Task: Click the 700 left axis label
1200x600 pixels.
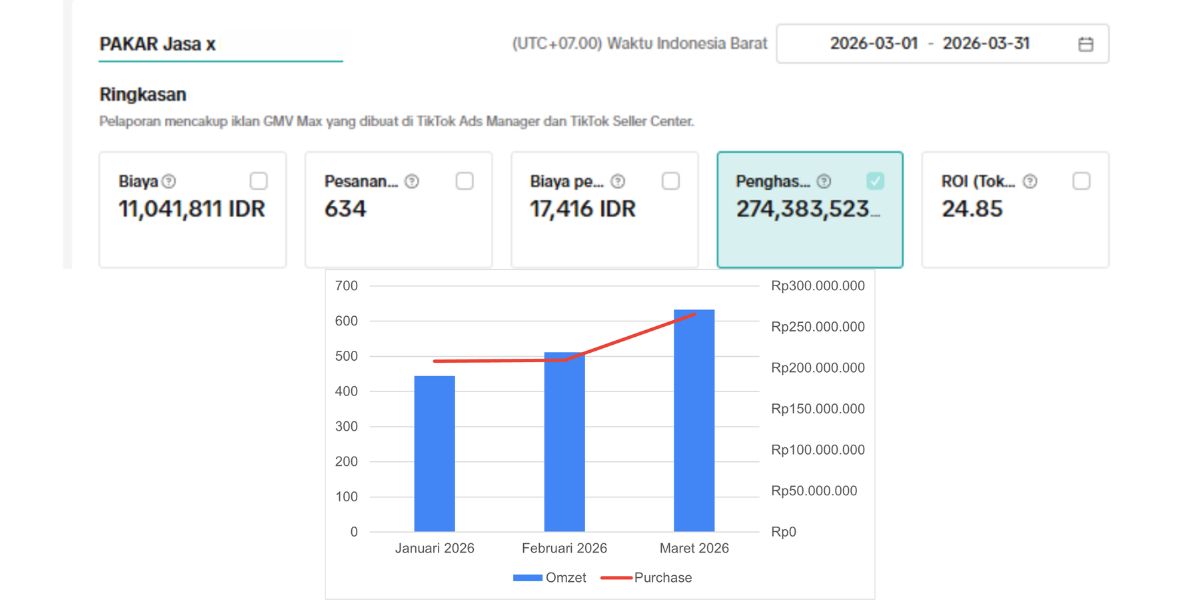Action: click(x=347, y=286)
